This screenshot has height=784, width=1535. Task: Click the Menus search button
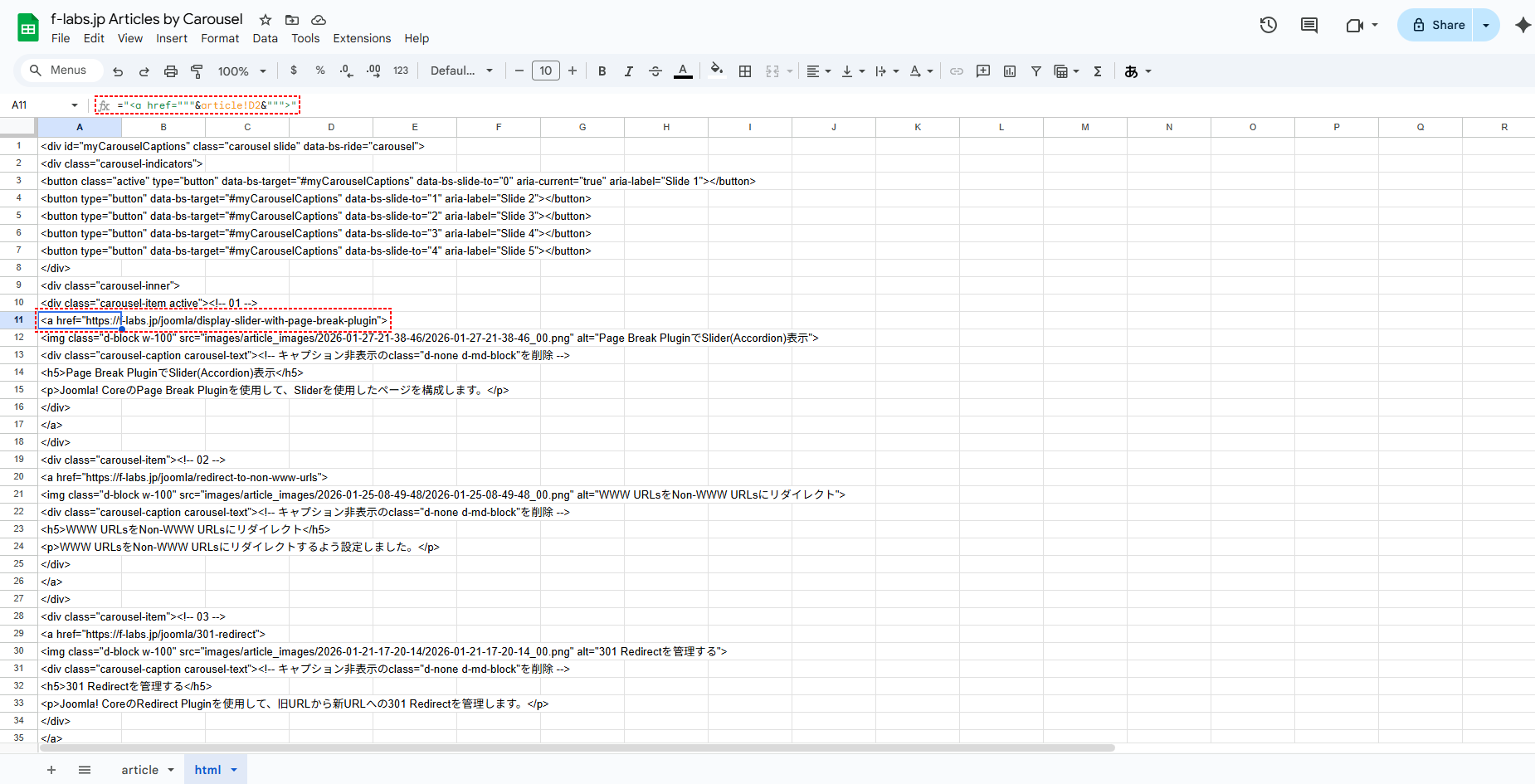tap(58, 71)
